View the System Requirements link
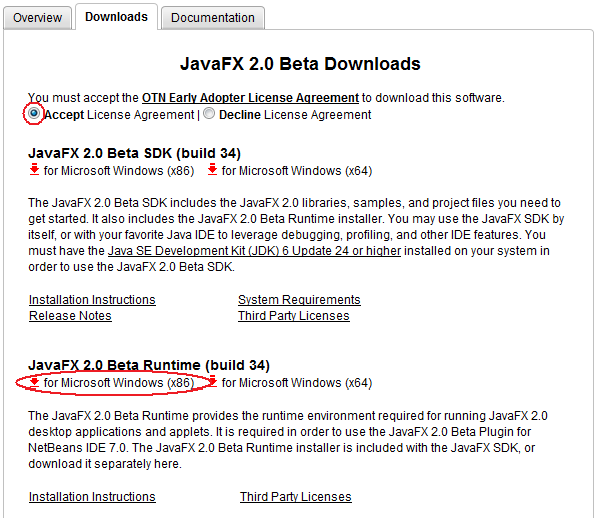 coord(299,300)
